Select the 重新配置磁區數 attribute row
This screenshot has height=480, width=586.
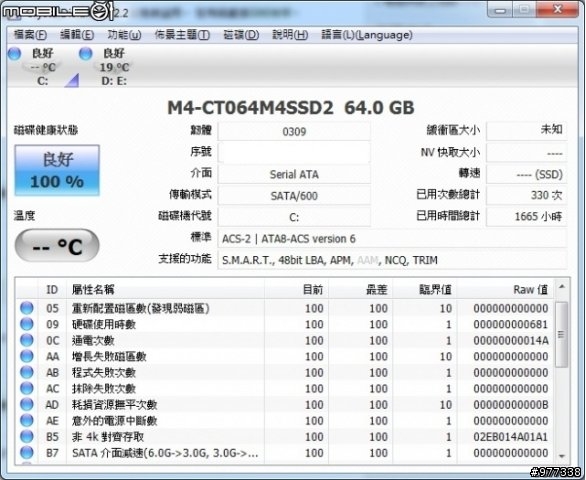(285, 308)
